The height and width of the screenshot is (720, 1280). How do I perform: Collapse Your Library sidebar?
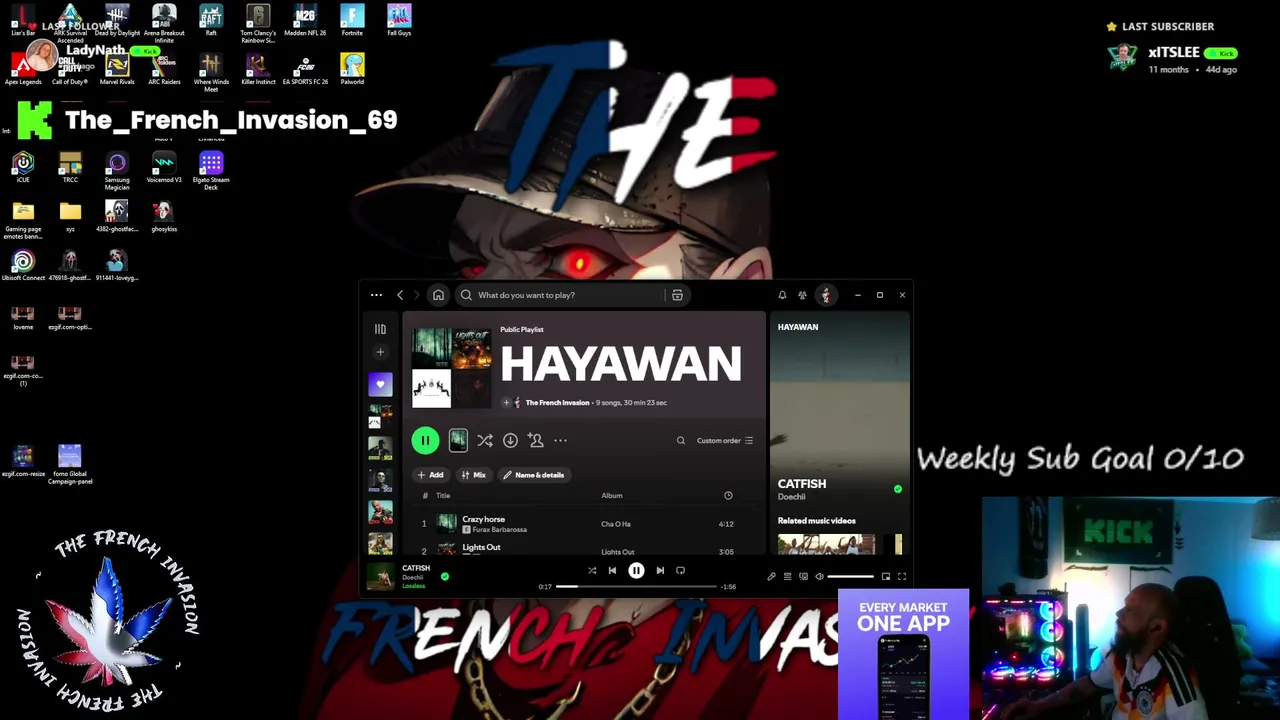coord(380,329)
